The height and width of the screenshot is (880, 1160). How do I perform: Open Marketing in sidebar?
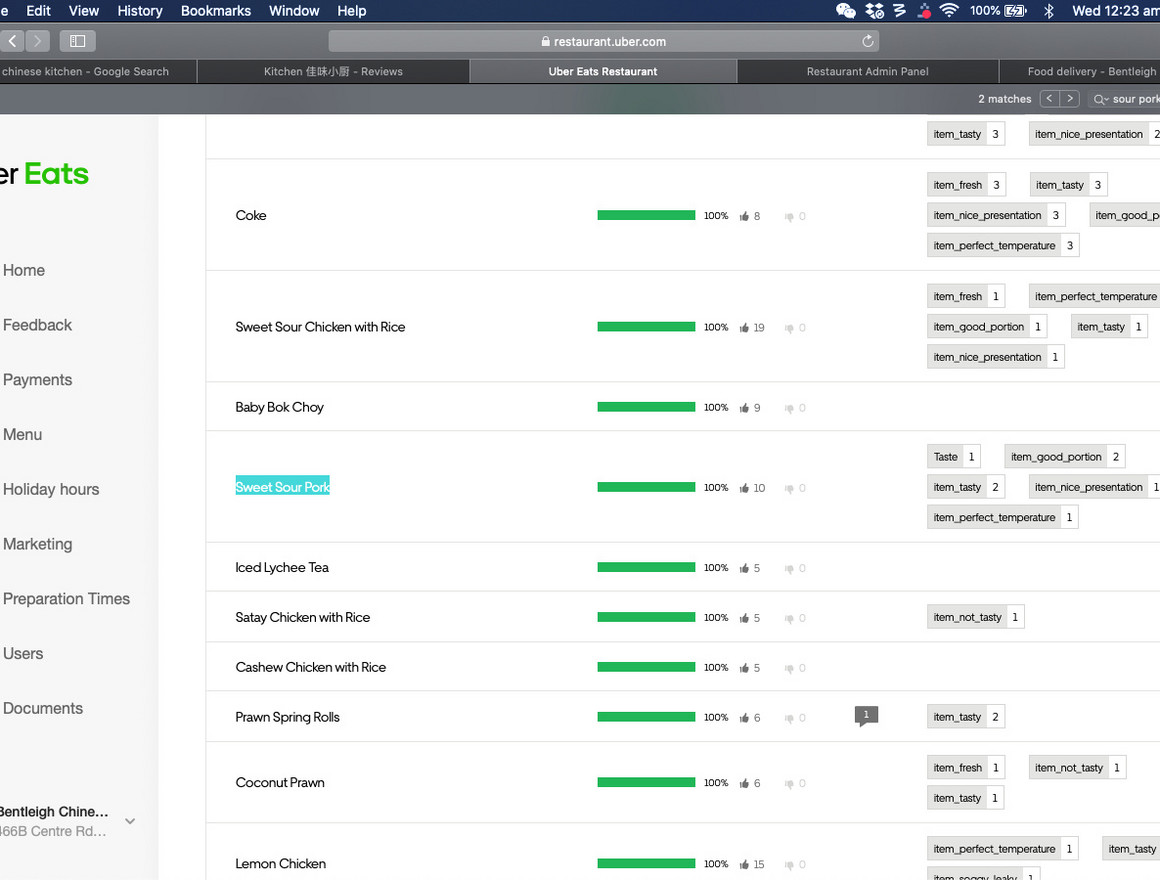pos(38,544)
